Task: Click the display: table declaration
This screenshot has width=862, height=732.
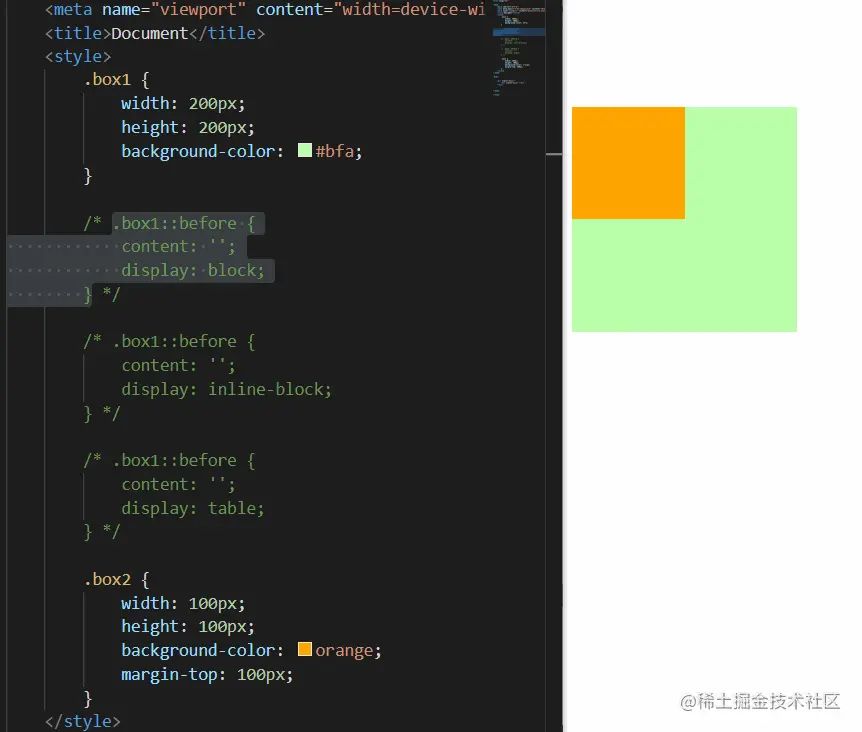Action: coord(195,508)
